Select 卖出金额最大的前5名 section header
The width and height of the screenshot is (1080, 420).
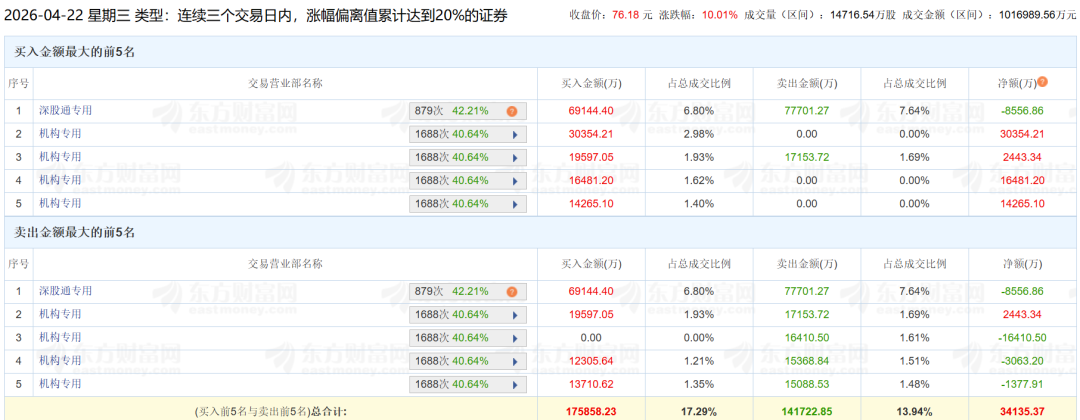(x=74, y=232)
